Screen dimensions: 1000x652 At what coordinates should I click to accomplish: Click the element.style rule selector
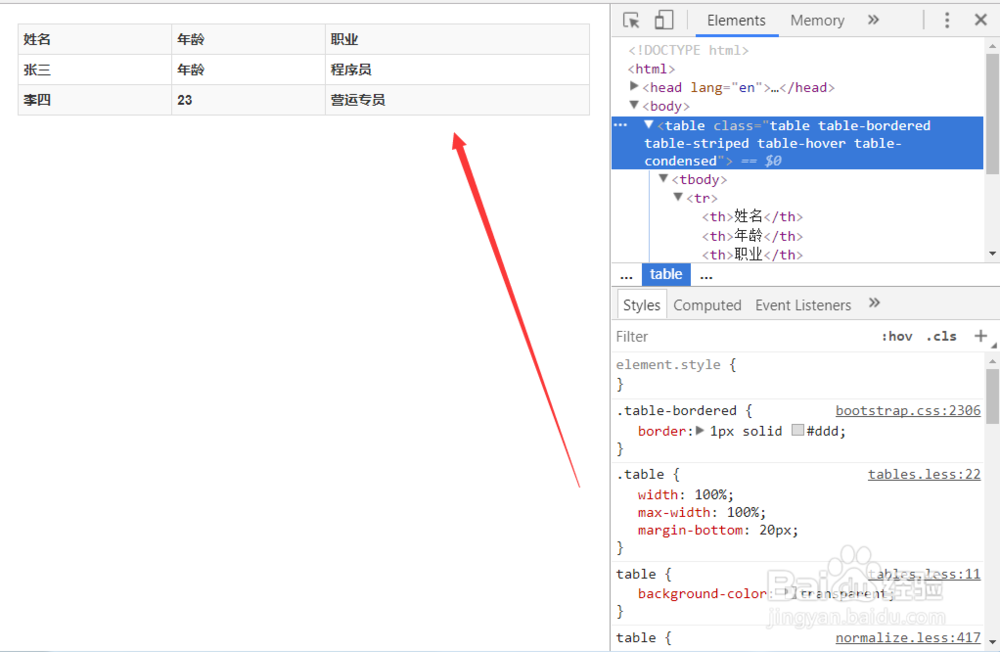point(668,364)
